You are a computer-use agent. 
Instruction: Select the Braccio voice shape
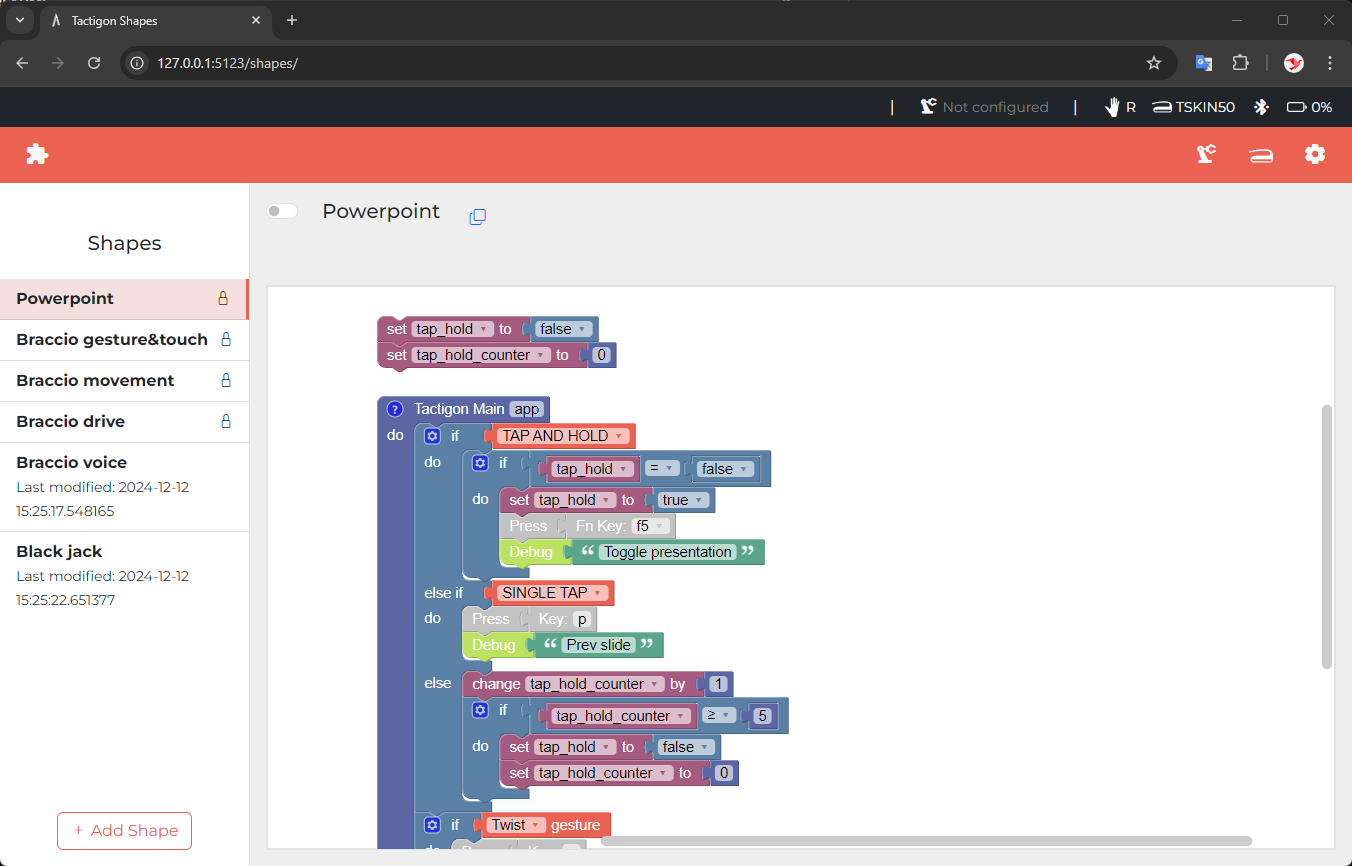[x=124, y=487]
